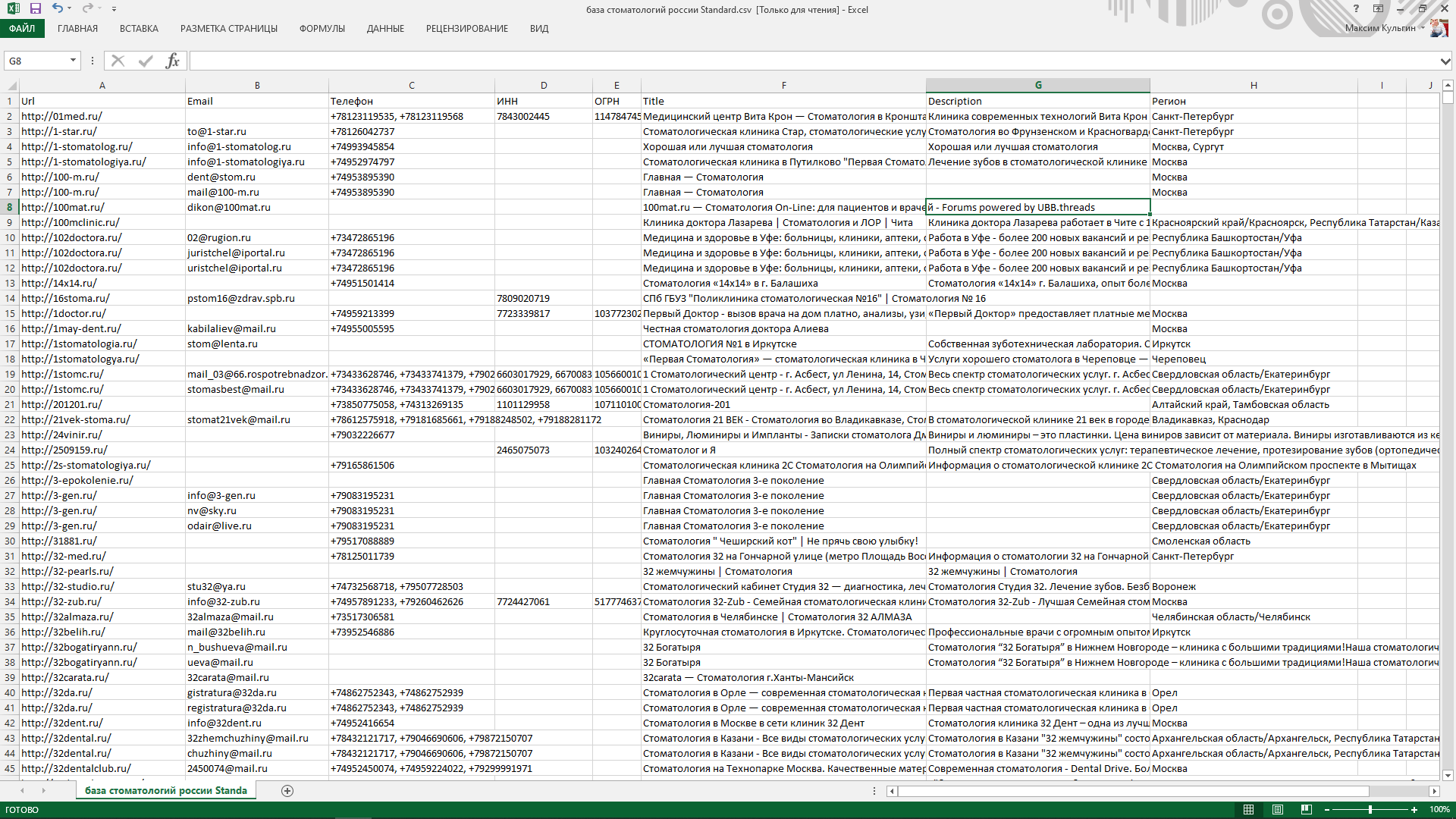
Task: Click the Cancel X icon in formula bar
Action: pos(118,61)
